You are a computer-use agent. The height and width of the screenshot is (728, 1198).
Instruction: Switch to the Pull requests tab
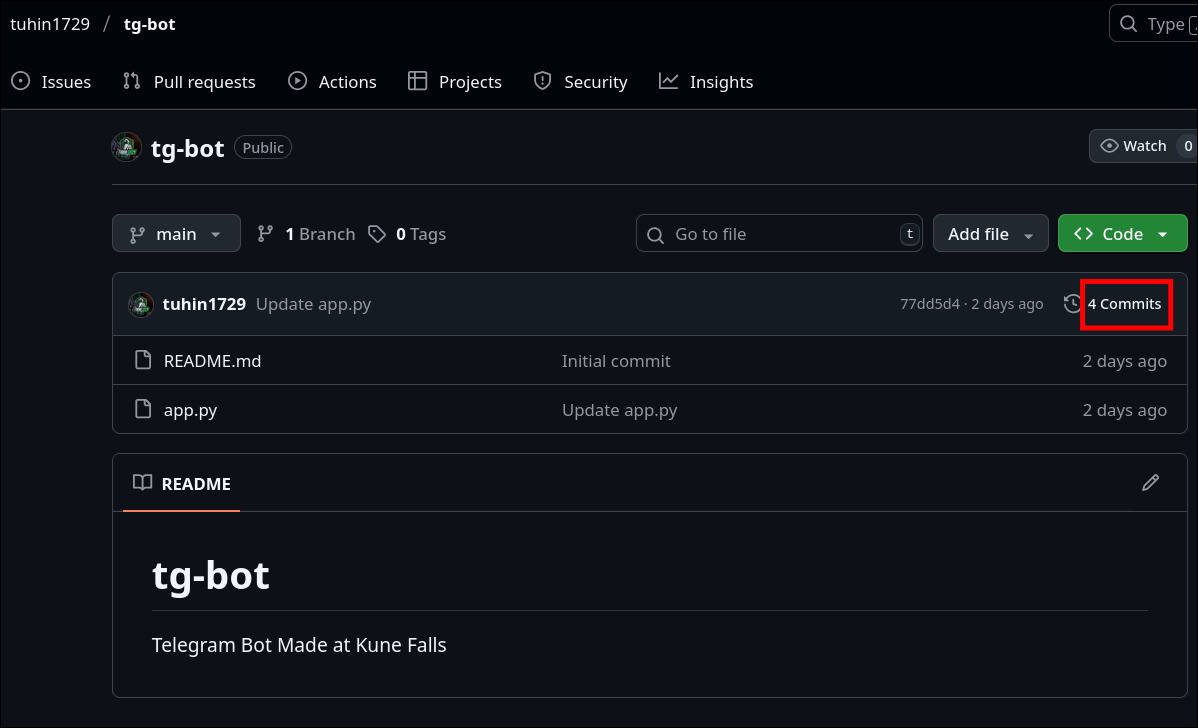(189, 82)
